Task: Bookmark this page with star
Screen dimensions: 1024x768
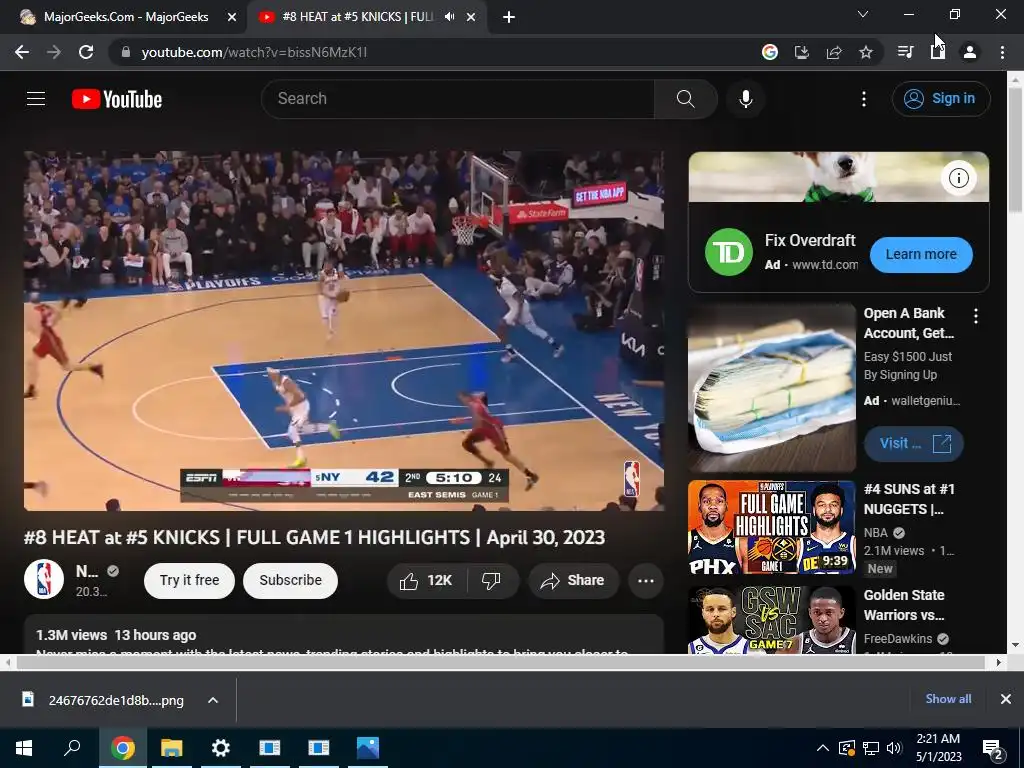Action: tap(866, 52)
